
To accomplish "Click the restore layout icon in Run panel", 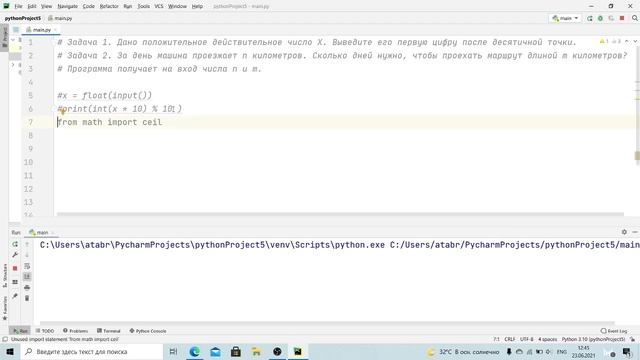I will pyautogui.click(x=15, y=282).
